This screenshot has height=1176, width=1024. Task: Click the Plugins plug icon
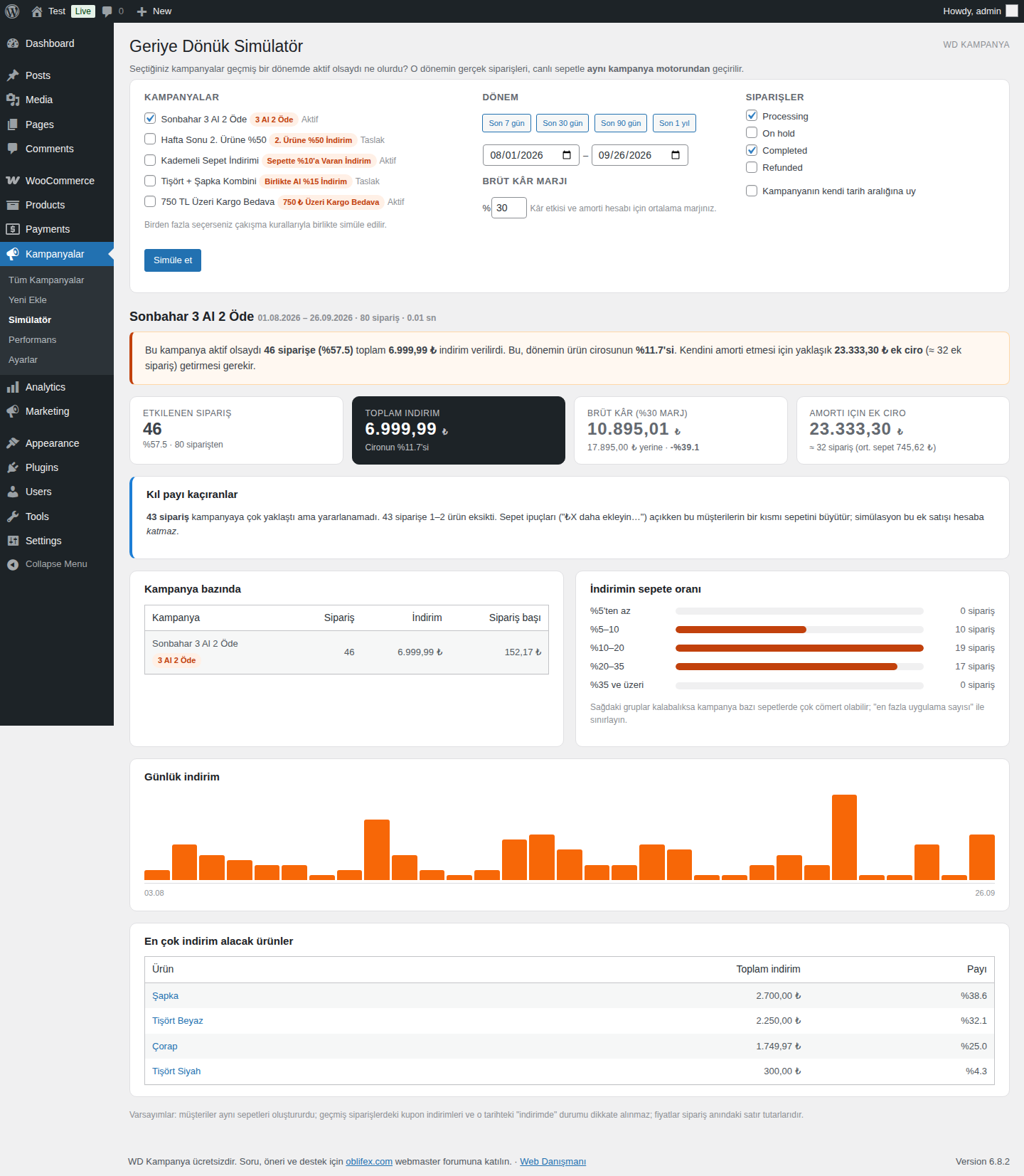pos(13,467)
